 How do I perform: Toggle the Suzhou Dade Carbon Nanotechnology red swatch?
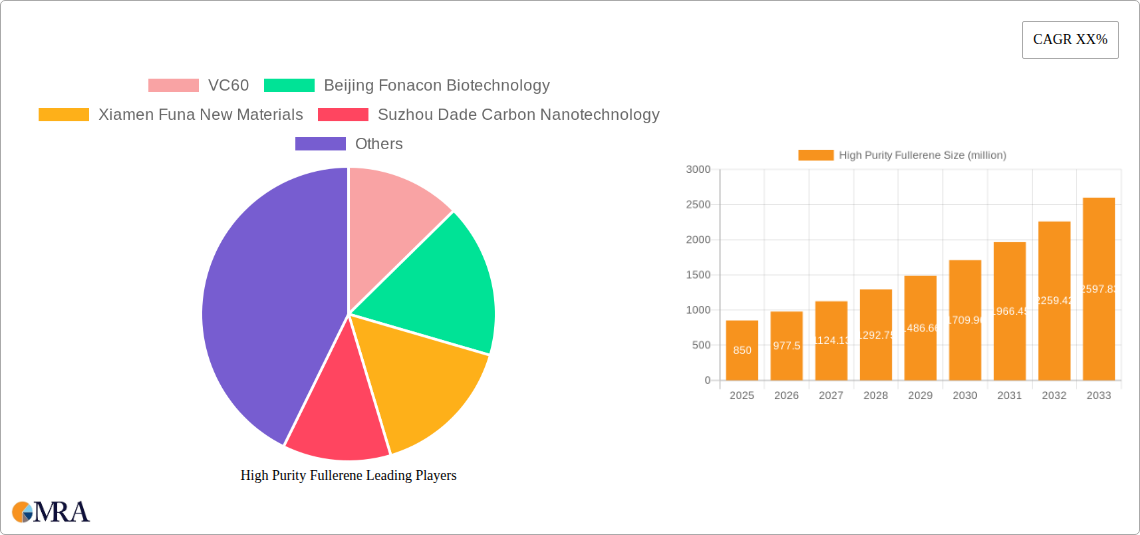coord(343,115)
